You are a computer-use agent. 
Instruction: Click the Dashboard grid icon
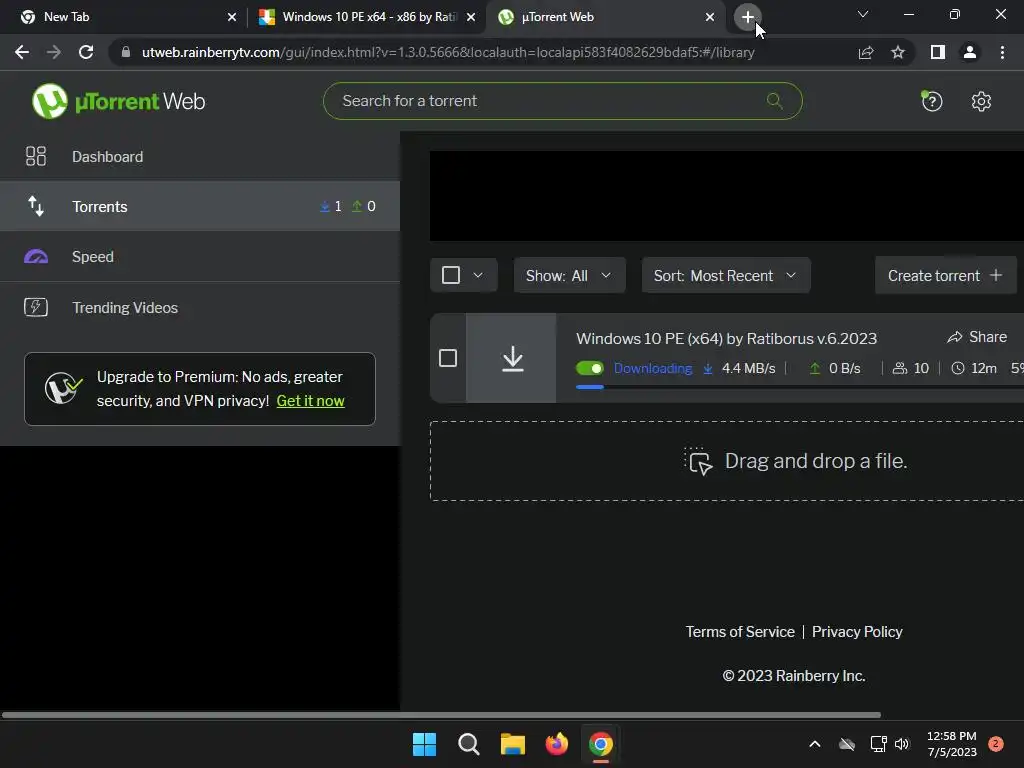36,156
